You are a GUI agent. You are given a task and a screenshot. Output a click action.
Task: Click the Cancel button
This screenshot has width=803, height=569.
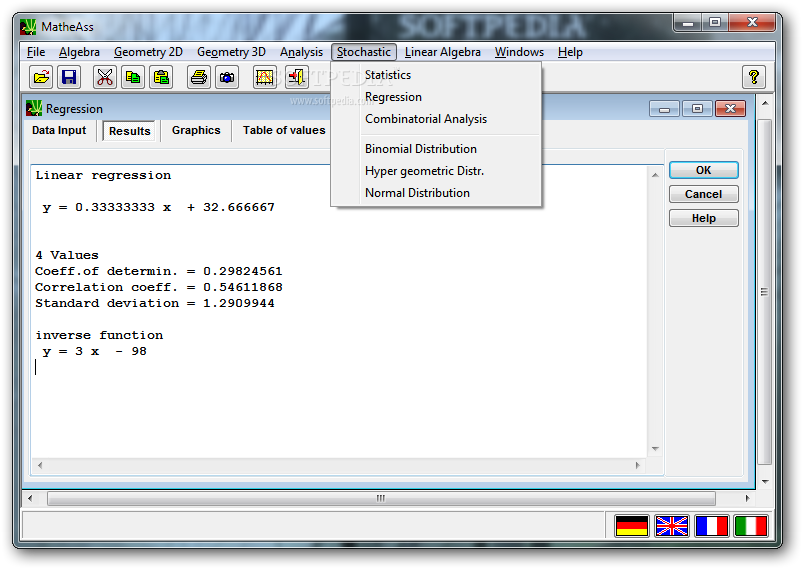pos(704,194)
